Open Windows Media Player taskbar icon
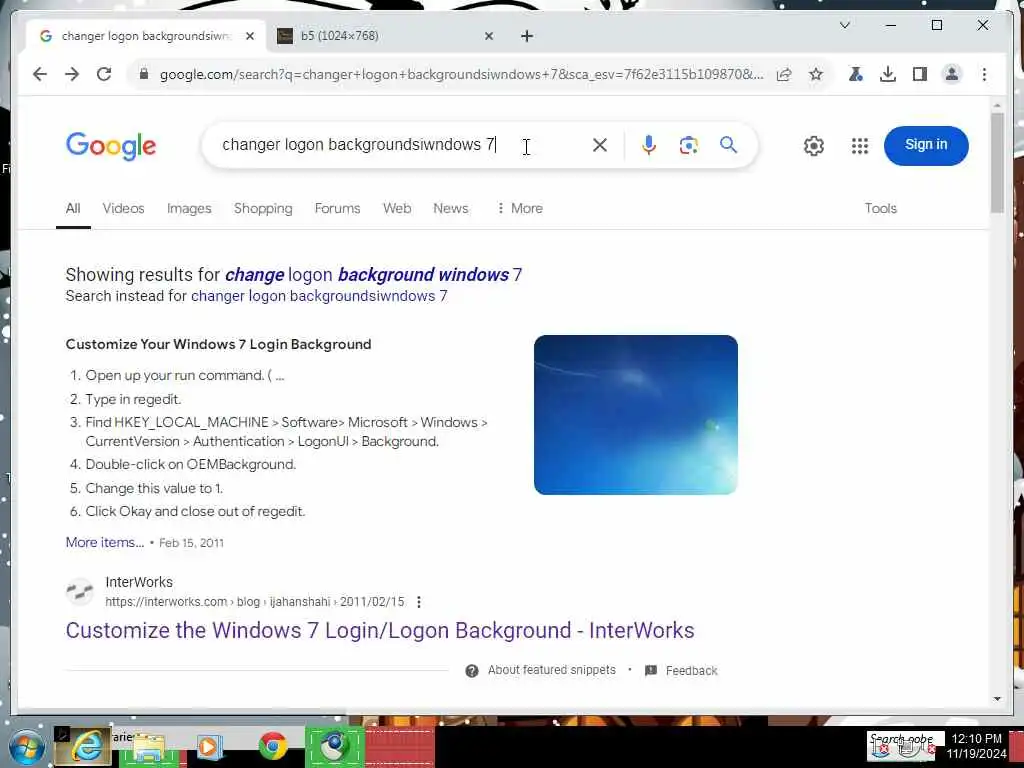1024x768 pixels. tap(209, 747)
